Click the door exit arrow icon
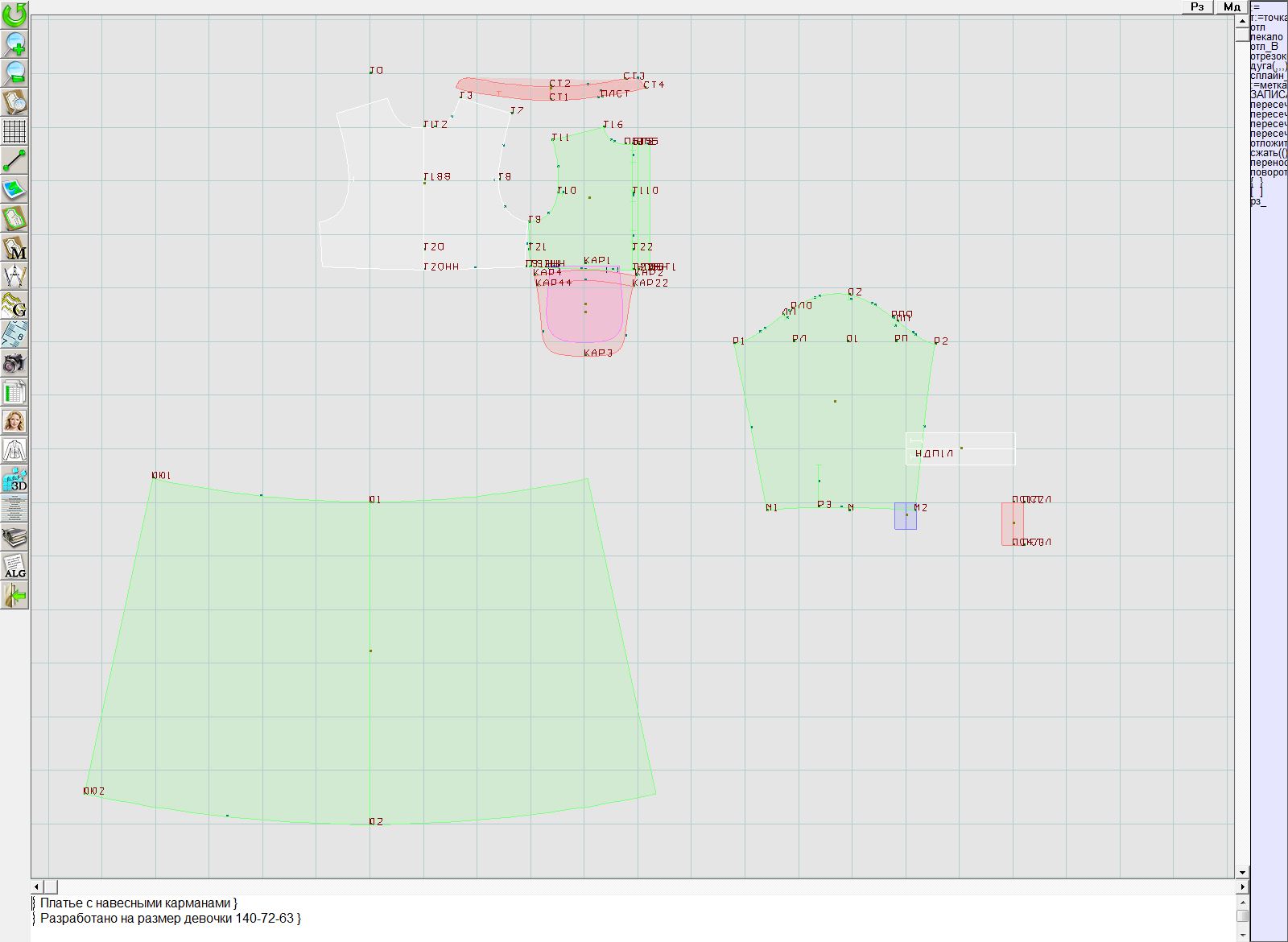Image resolution: width=1288 pixels, height=942 pixels. pos(14,596)
